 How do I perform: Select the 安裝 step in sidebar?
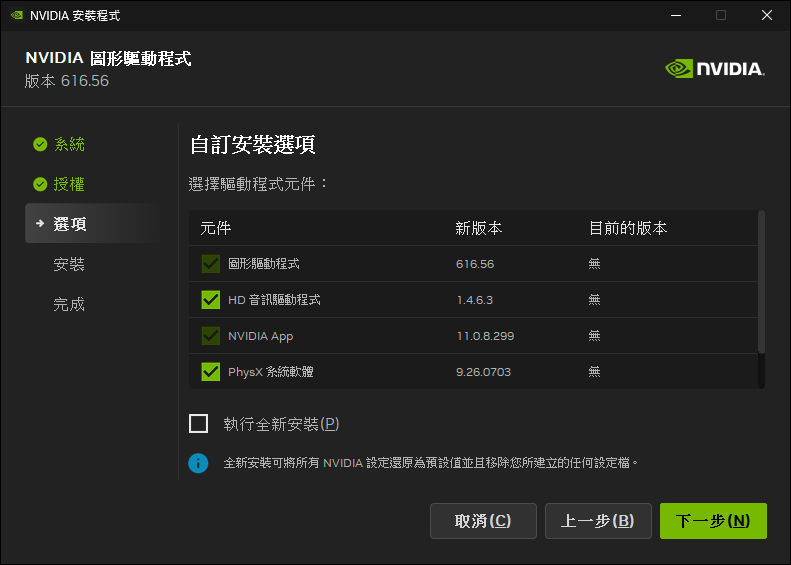tap(69, 264)
